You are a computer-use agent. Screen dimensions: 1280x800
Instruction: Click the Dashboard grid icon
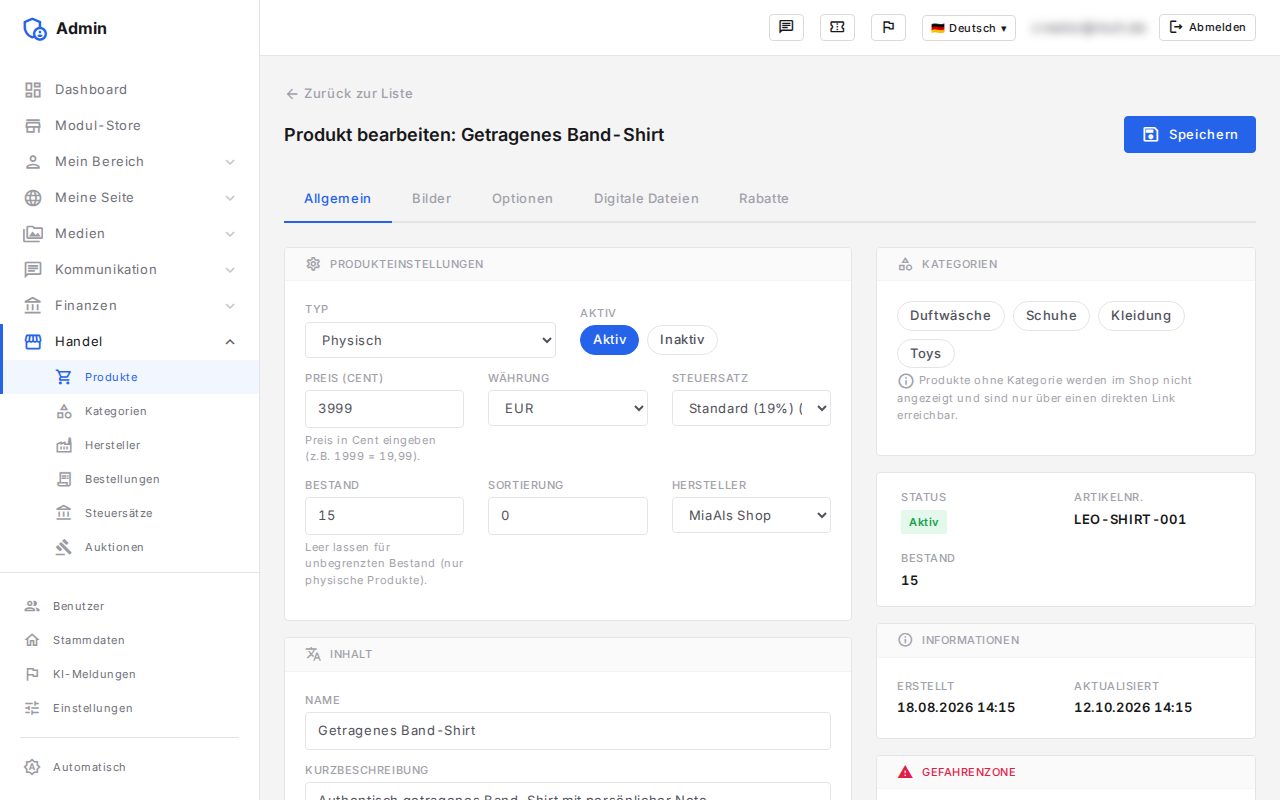point(33,90)
